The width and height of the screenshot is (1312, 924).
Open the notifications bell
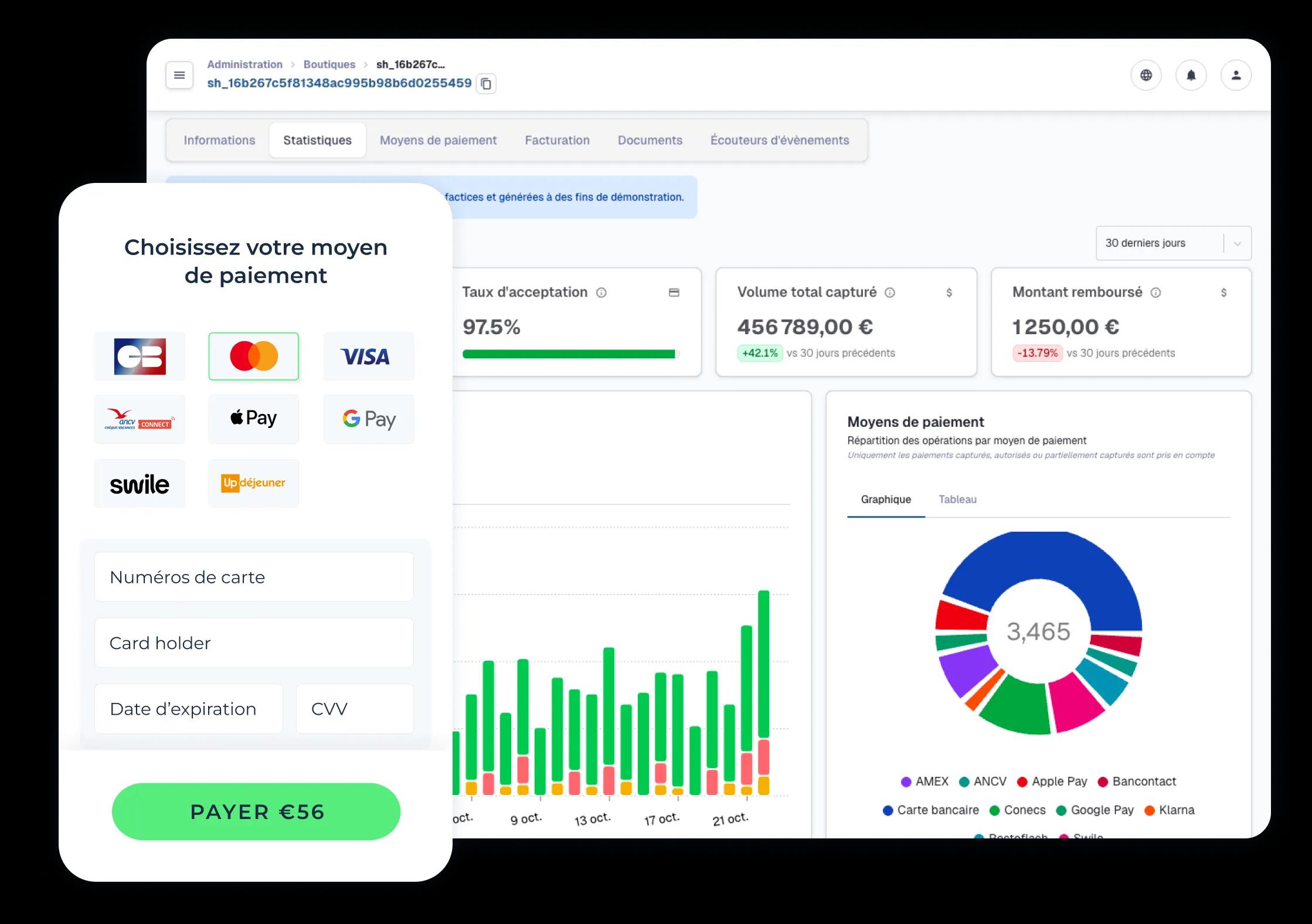(1191, 75)
